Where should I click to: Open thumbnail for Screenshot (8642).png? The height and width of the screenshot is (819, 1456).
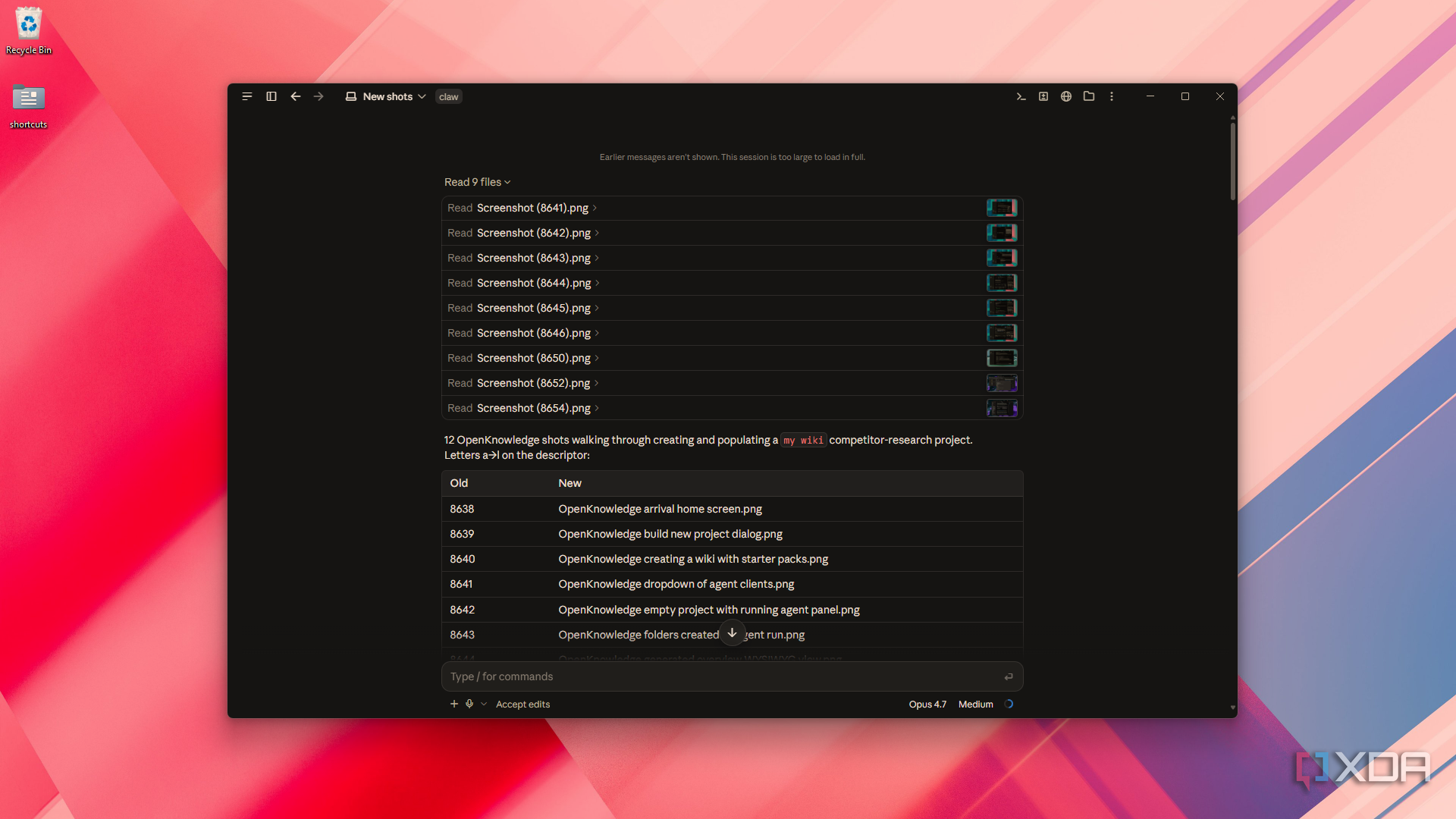(x=1002, y=233)
